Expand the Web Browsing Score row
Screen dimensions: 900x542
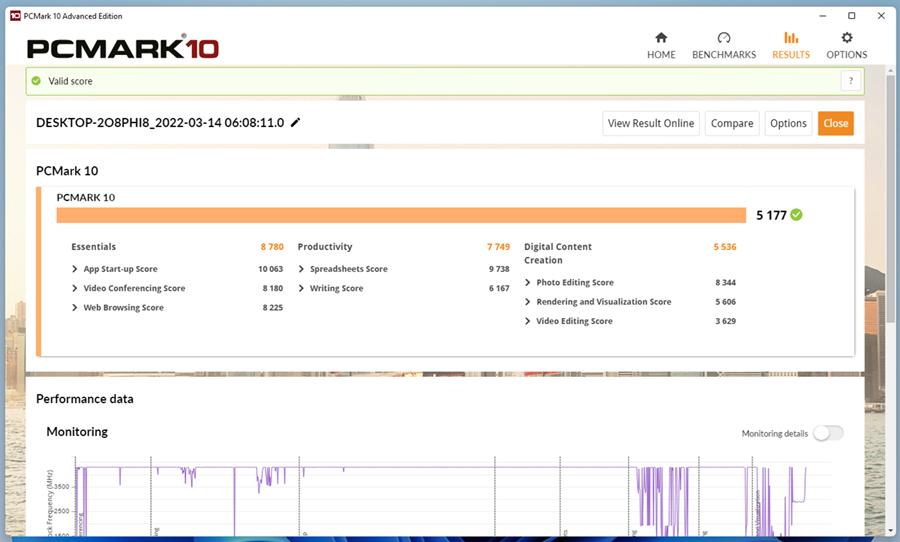point(75,308)
